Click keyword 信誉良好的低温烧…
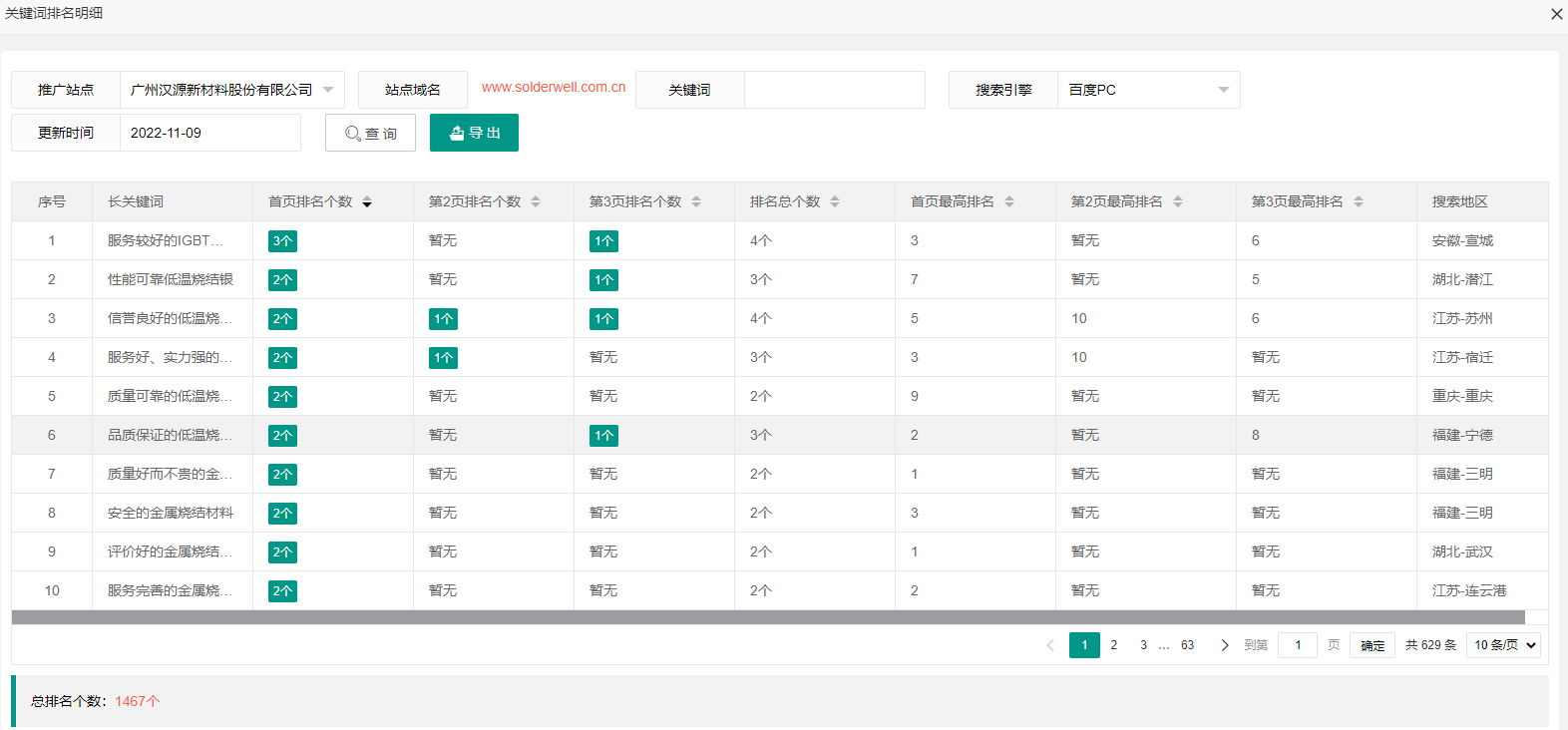 (170, 318)
